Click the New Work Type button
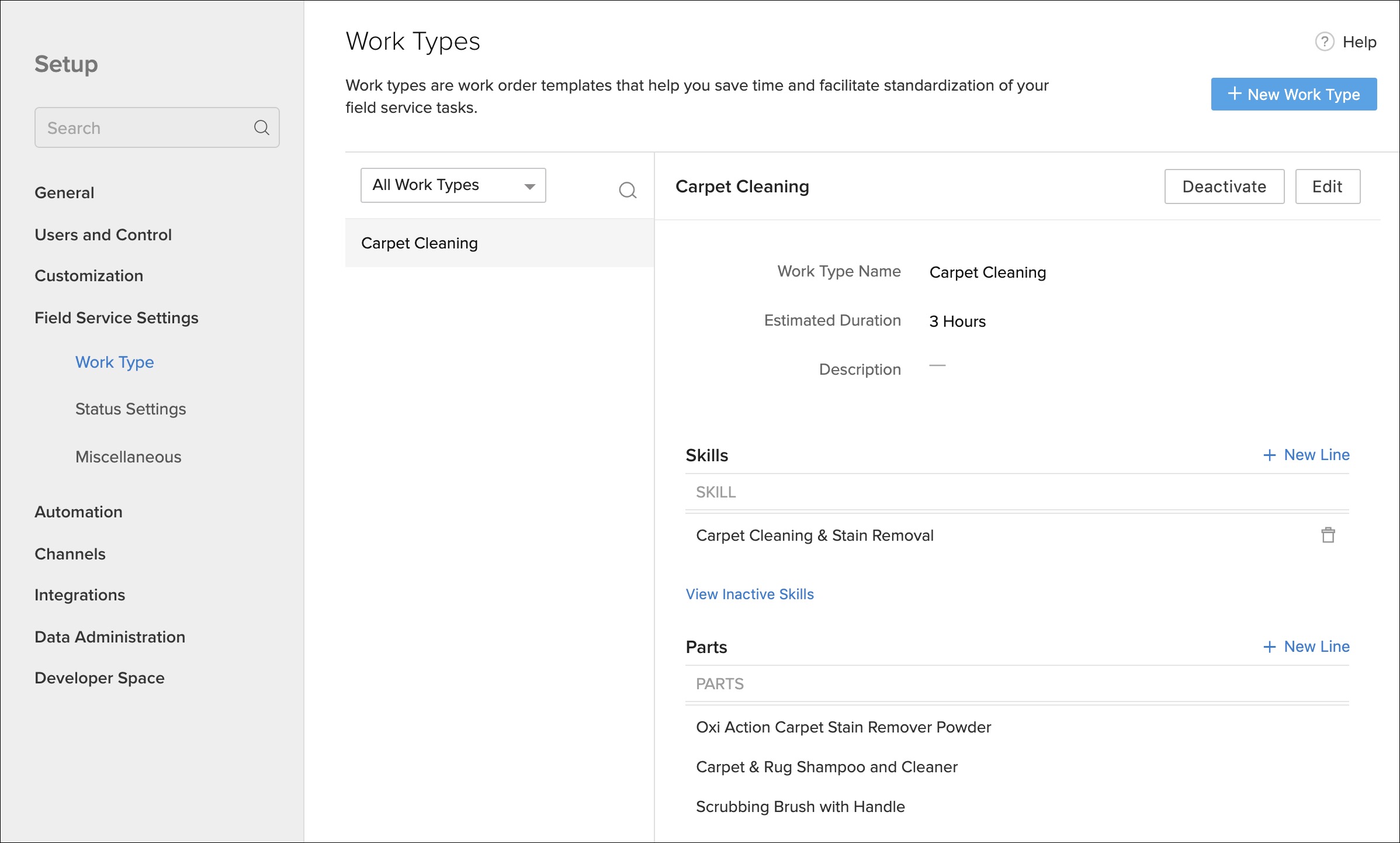 point(1293,94)
